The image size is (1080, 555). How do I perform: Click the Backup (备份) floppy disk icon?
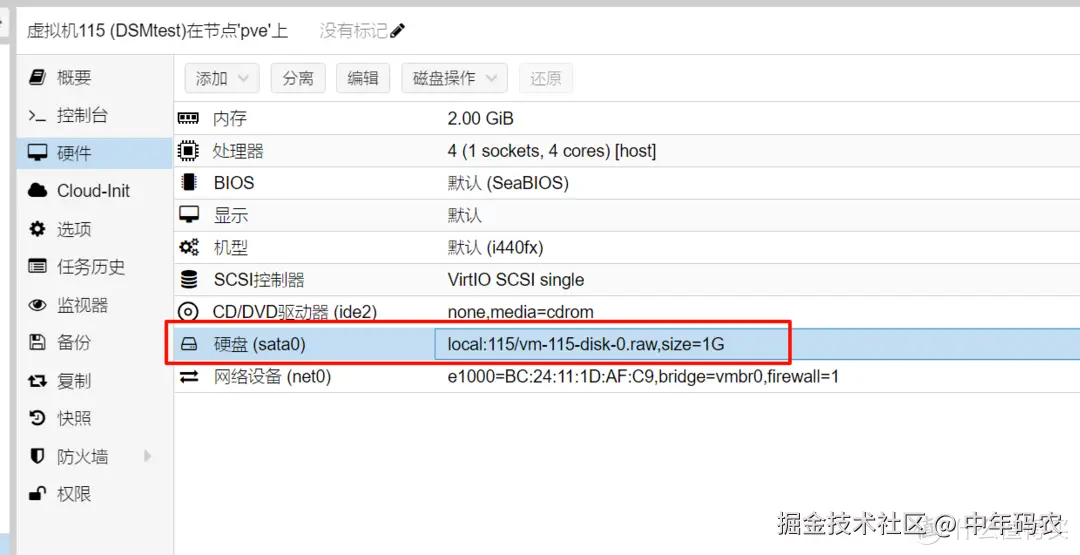click(x=37, y=342)
